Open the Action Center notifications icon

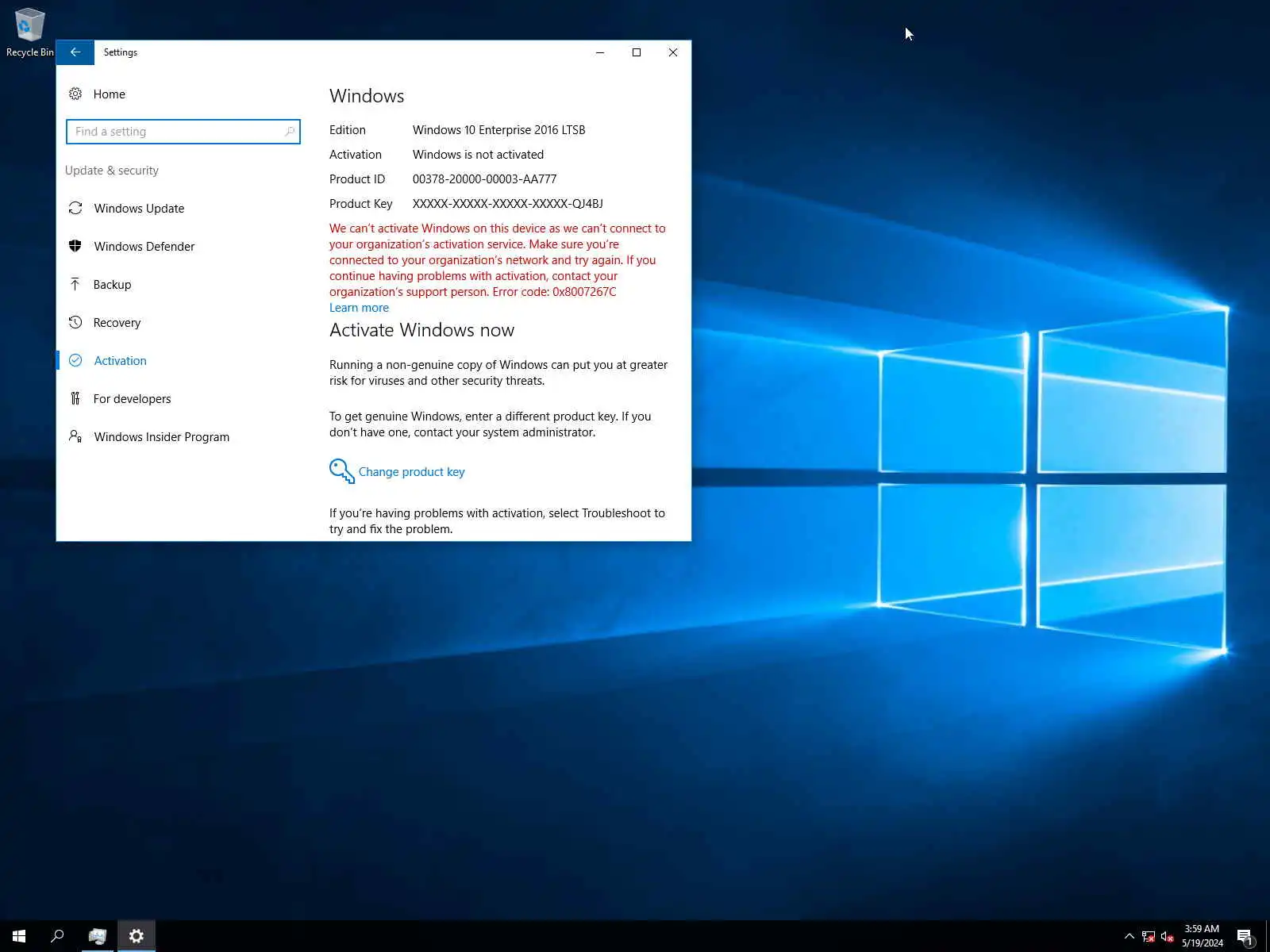1245,936
